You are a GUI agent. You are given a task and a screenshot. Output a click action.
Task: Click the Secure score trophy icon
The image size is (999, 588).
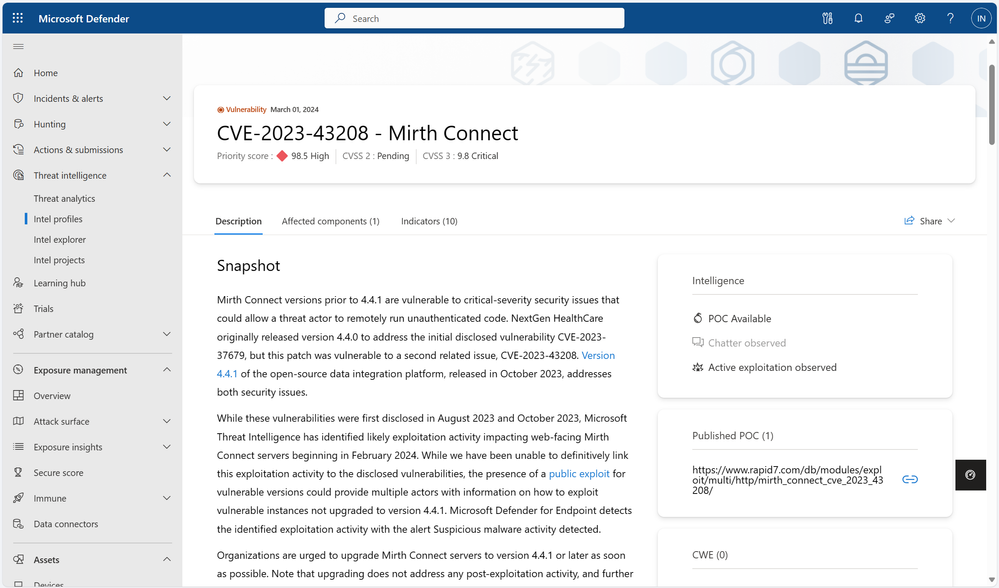18,472
